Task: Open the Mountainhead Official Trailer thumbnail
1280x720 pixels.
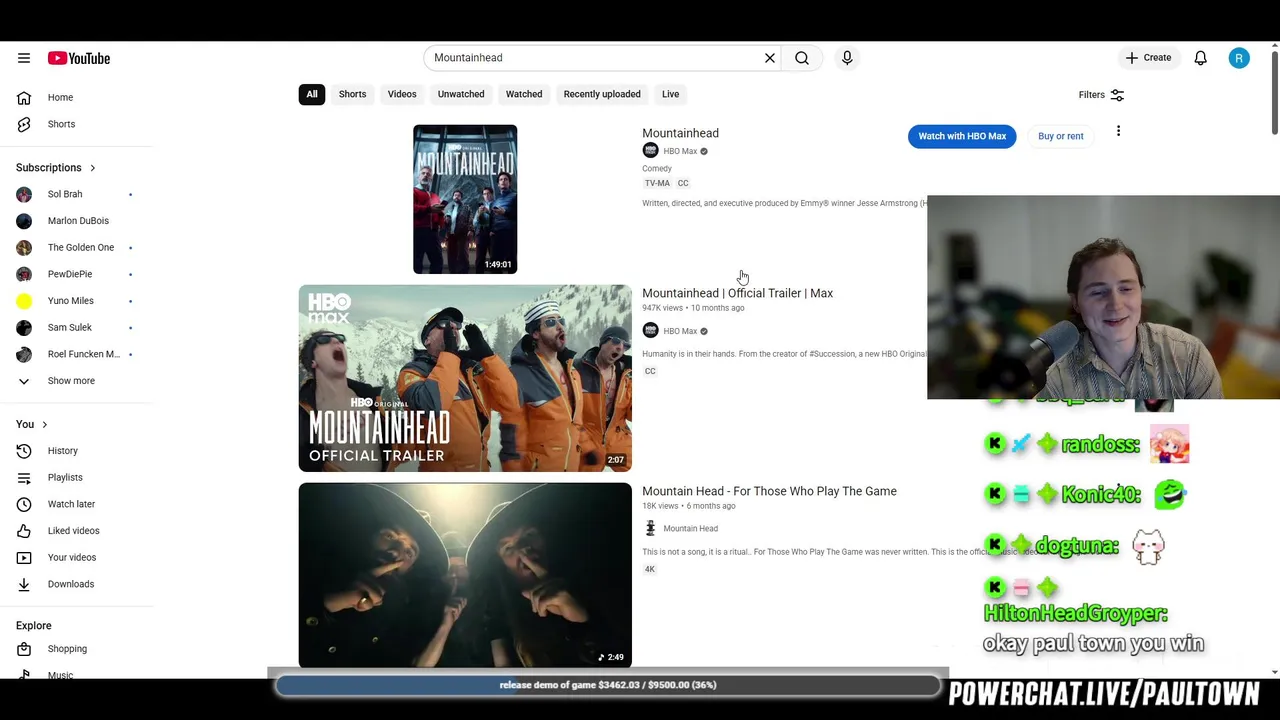Action: pyautogui.click(x=465, y=378)
